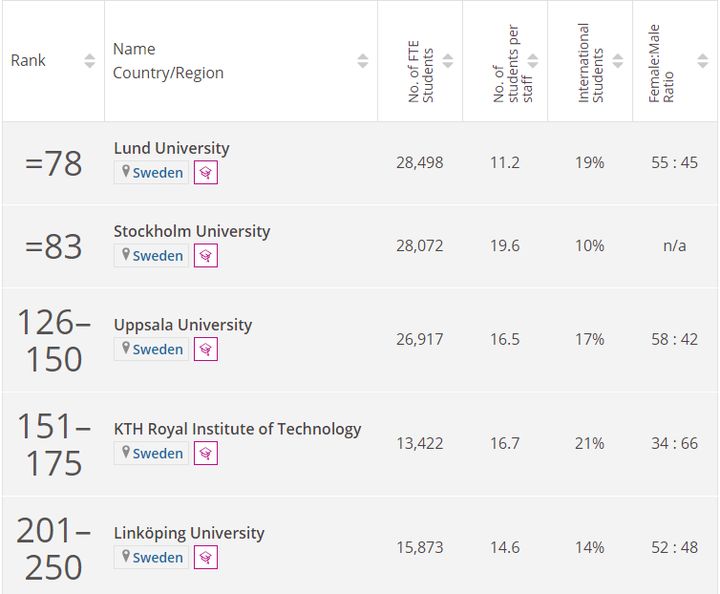Sort by Female:Male Ratio column

[702, 61]
